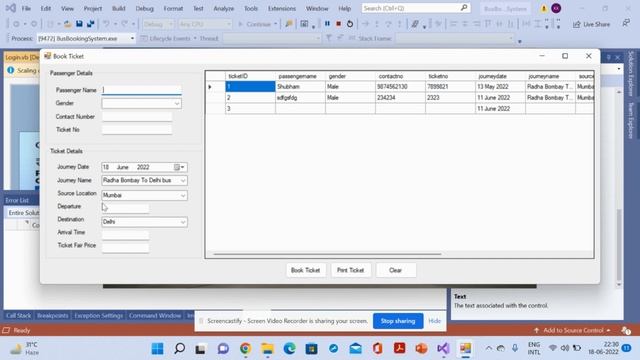Open Windows Start menu
Viewport: 640px width, 360px height.
coord(157,348)
